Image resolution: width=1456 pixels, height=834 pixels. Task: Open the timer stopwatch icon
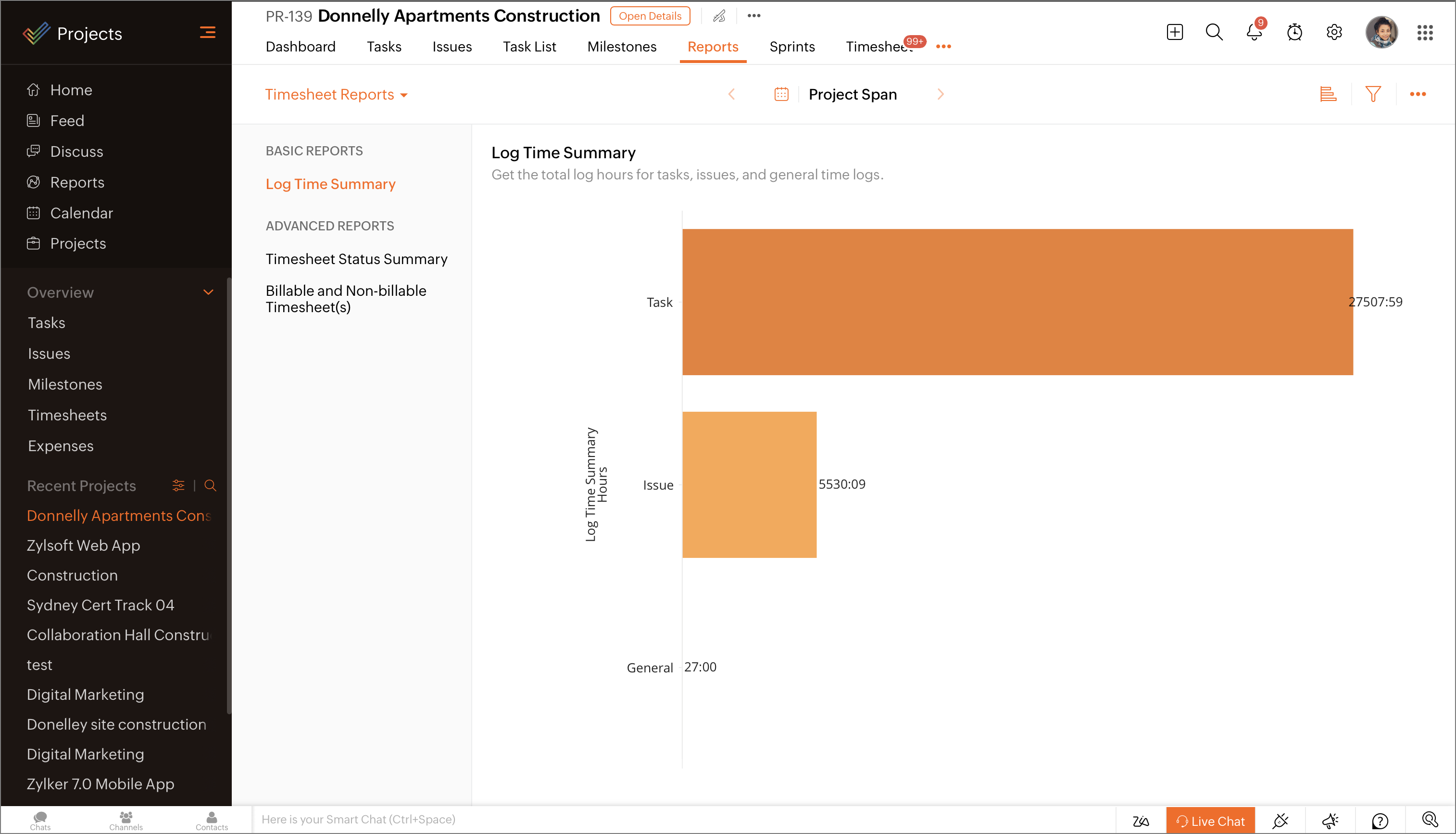(1294, 33)
